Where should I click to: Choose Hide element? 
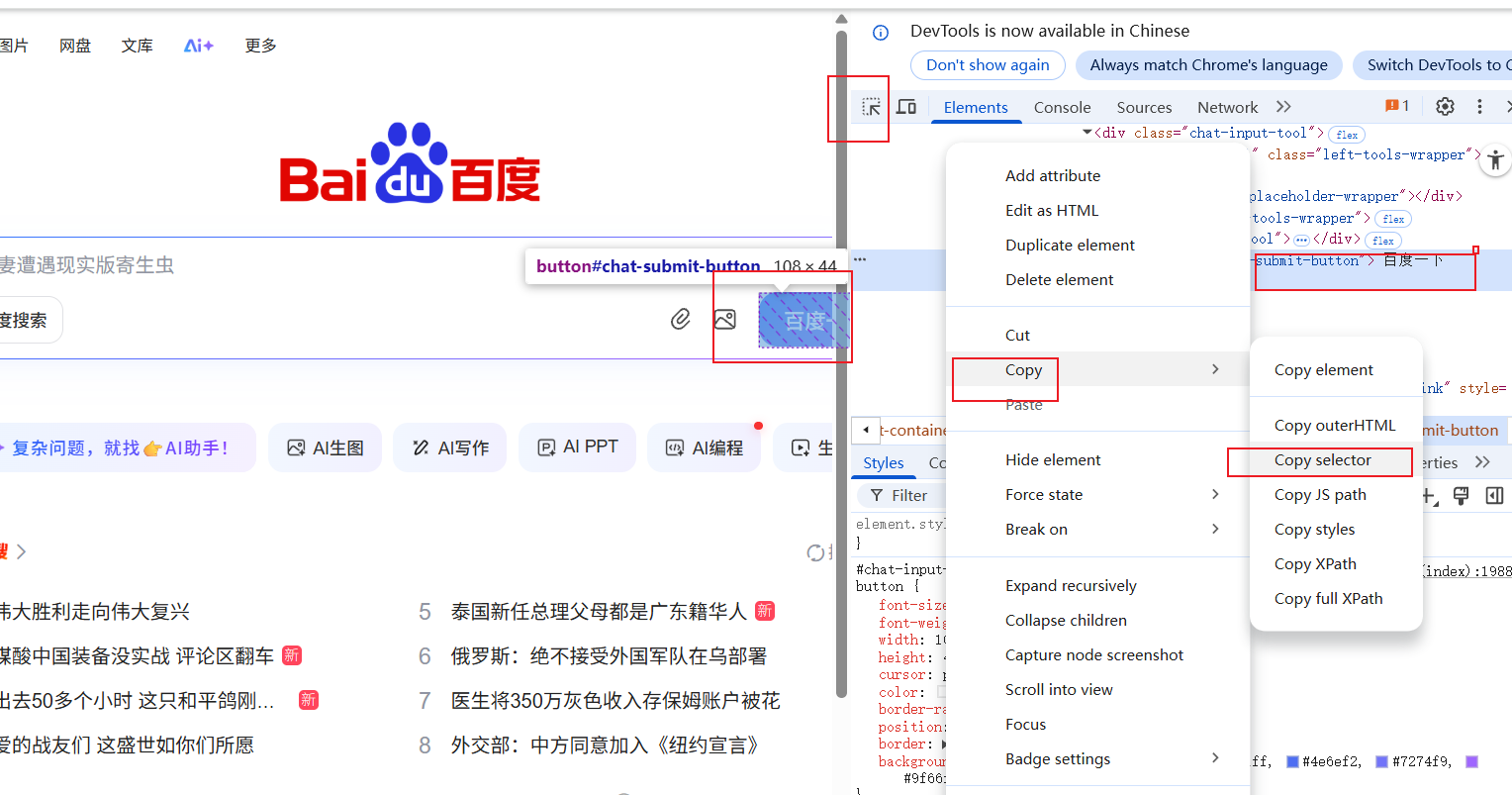(x=1098, y=459)
